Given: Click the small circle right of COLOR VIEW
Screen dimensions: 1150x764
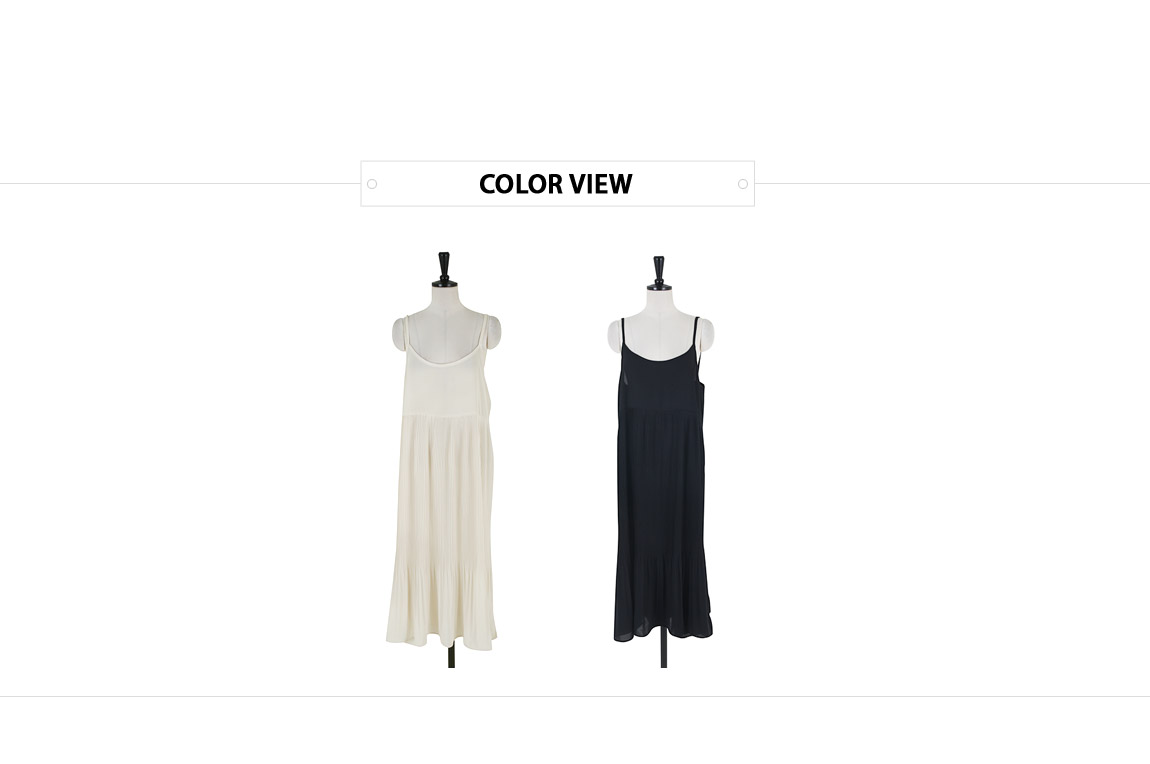Looking at the screenshot, I should click(743, 184).
